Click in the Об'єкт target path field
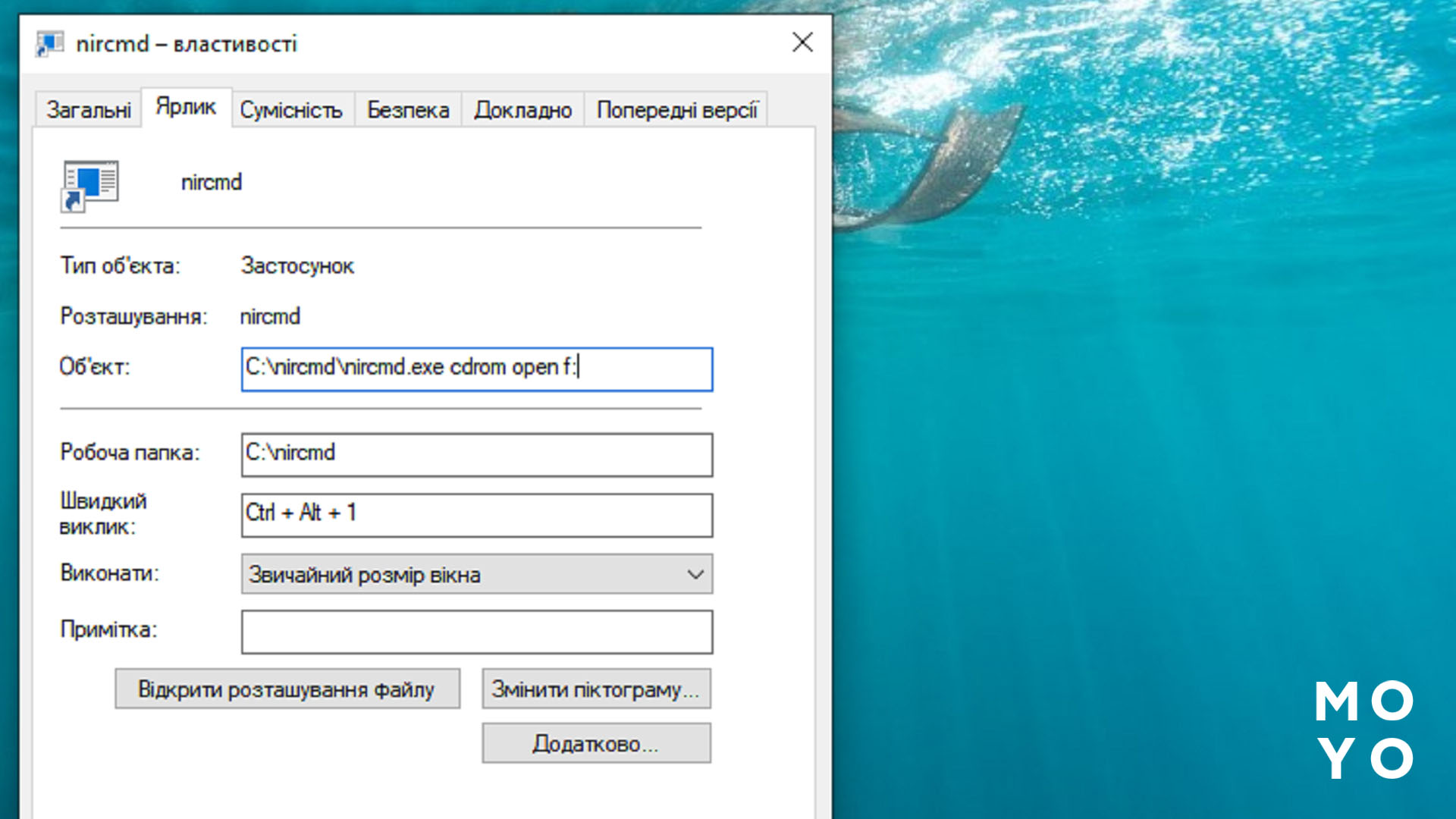The width and height of the screenshot is (1456, 819). [x=477, y=369]
